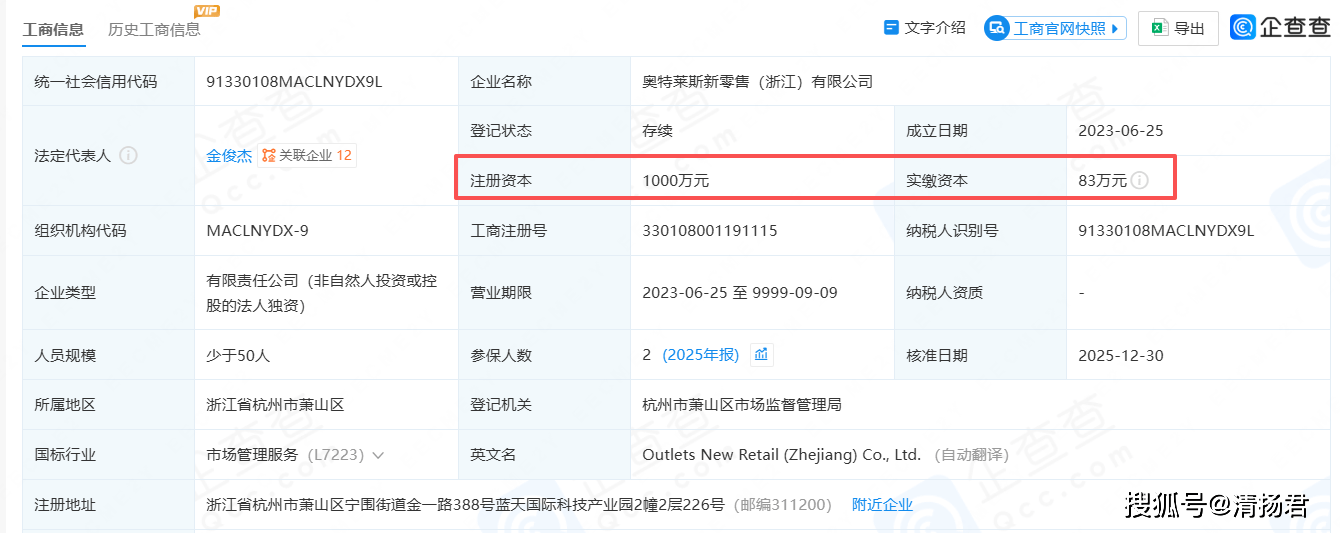Expand the 工商官网快照 arrow
This screenshot has width=1340, height=533.
click(x=1115, y=28)
